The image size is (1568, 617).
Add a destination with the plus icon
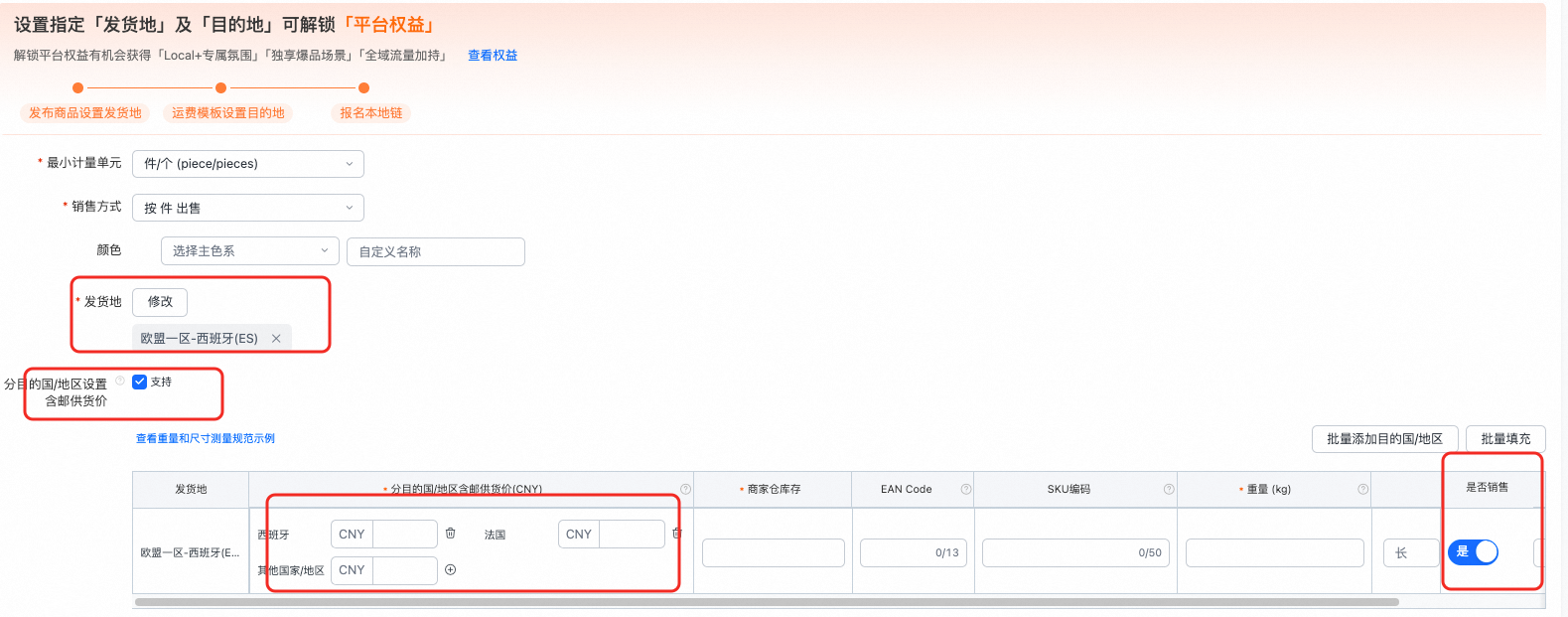pyautogui.click(x=451, y=569)
